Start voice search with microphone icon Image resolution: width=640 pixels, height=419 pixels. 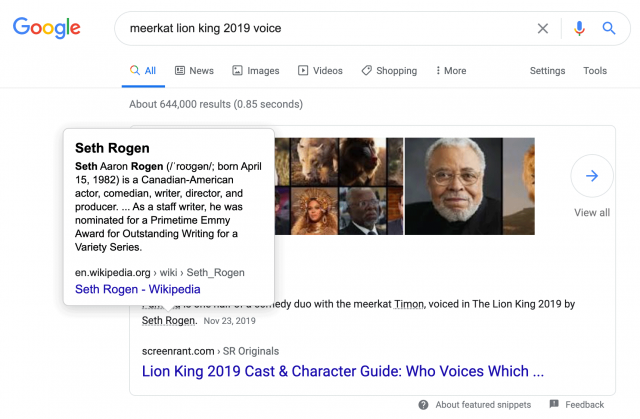pyautogui.click(x=579, y=28)
